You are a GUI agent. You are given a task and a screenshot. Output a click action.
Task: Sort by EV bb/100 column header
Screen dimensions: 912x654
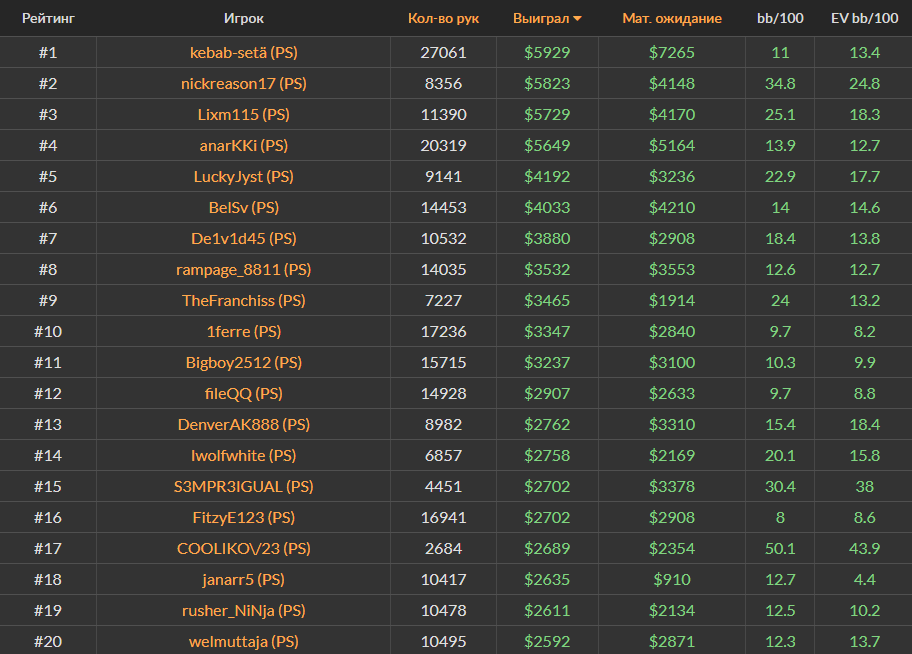(x=863, y=19)
